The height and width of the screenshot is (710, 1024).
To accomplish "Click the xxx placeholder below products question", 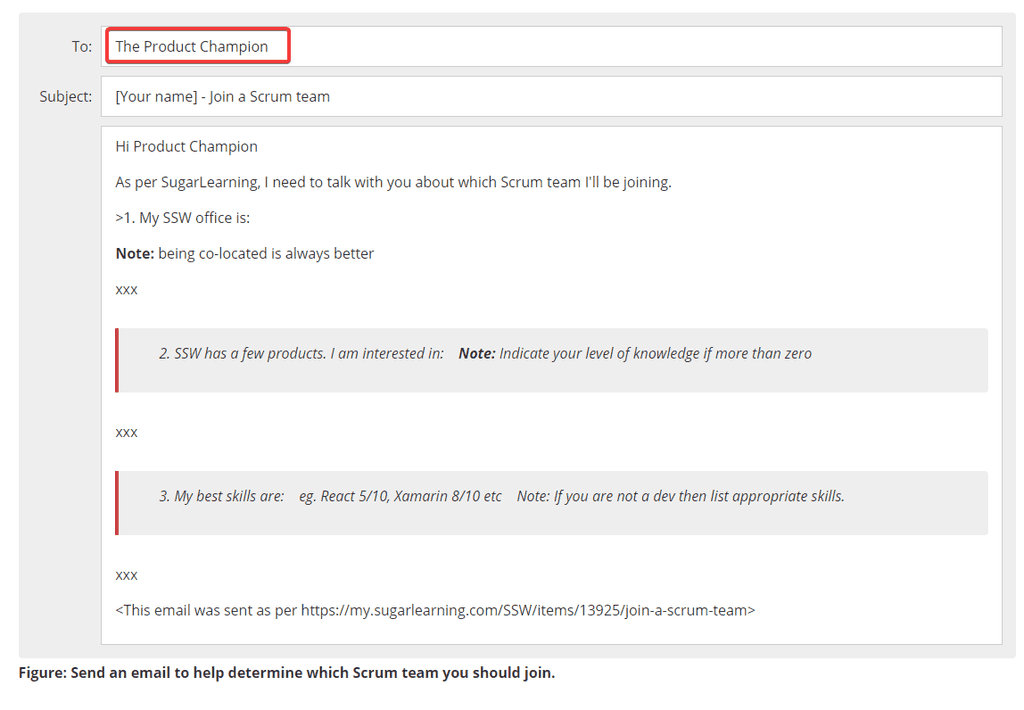I will pos(126,431).
